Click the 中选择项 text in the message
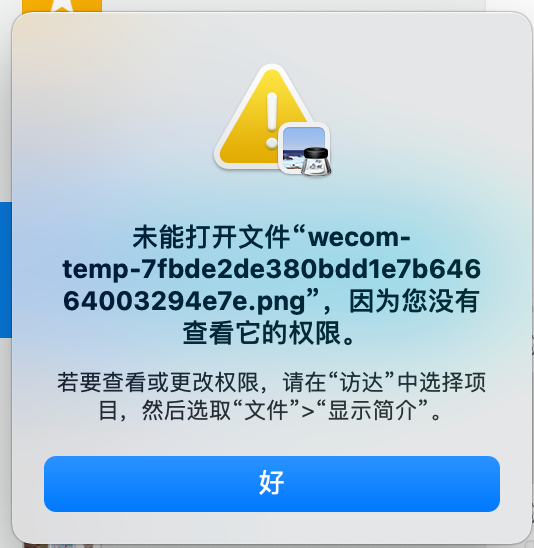This screenshot has height=548, width=534. pyautogui.click(x=441, y=382)
